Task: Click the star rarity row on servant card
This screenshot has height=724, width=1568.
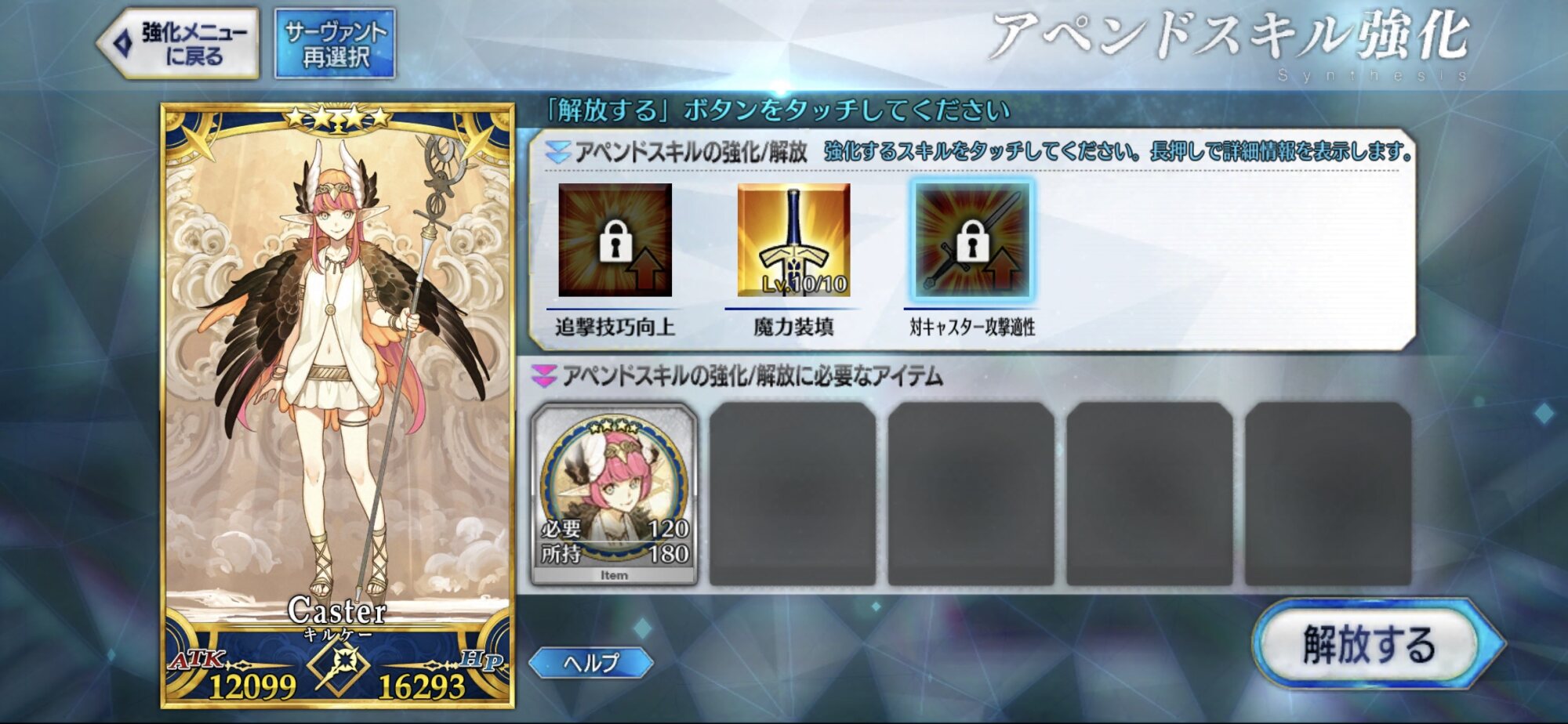Action: [337, 118]
